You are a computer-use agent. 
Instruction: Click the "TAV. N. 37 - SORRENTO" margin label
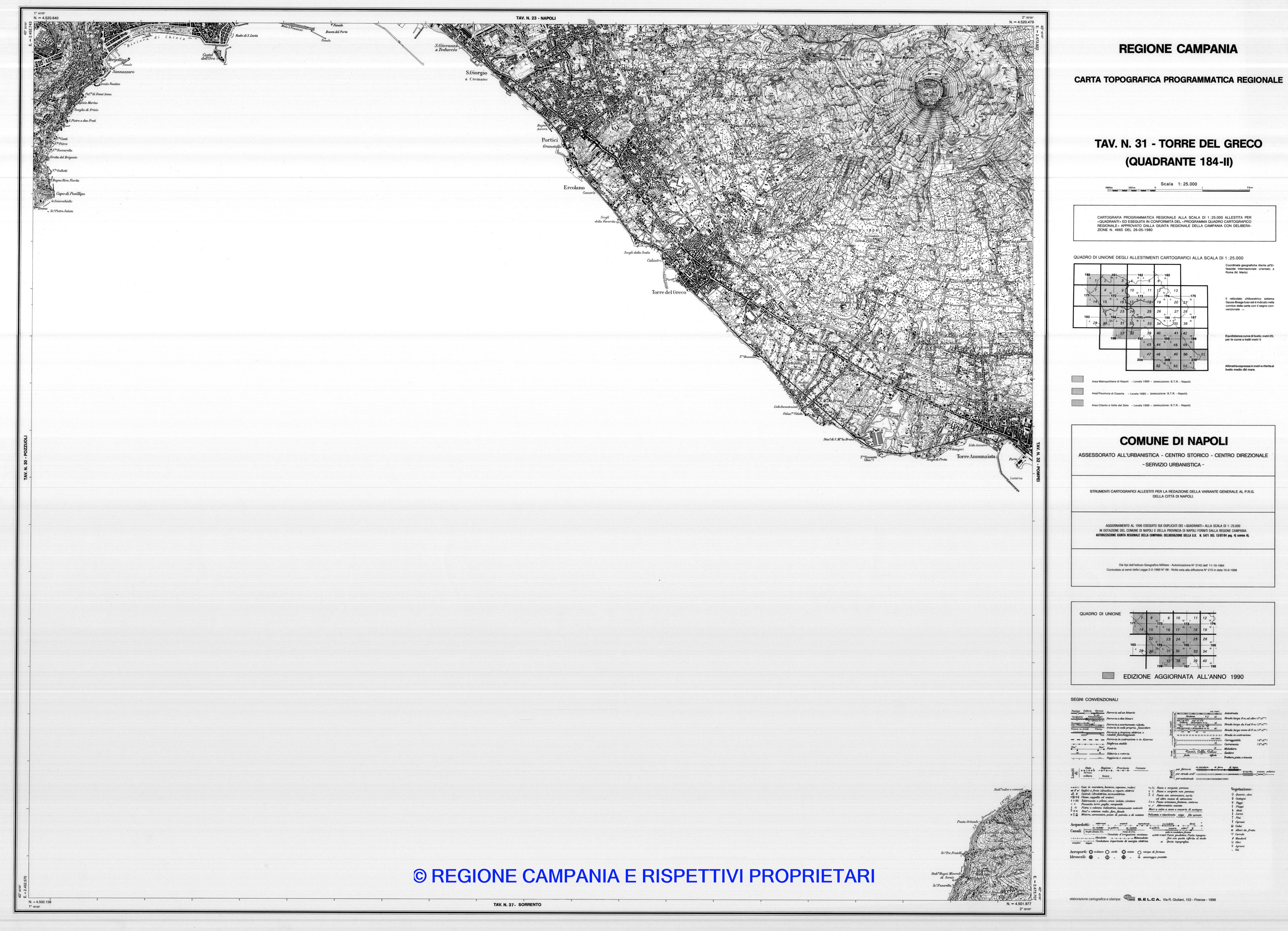click(x=517, y=904)
